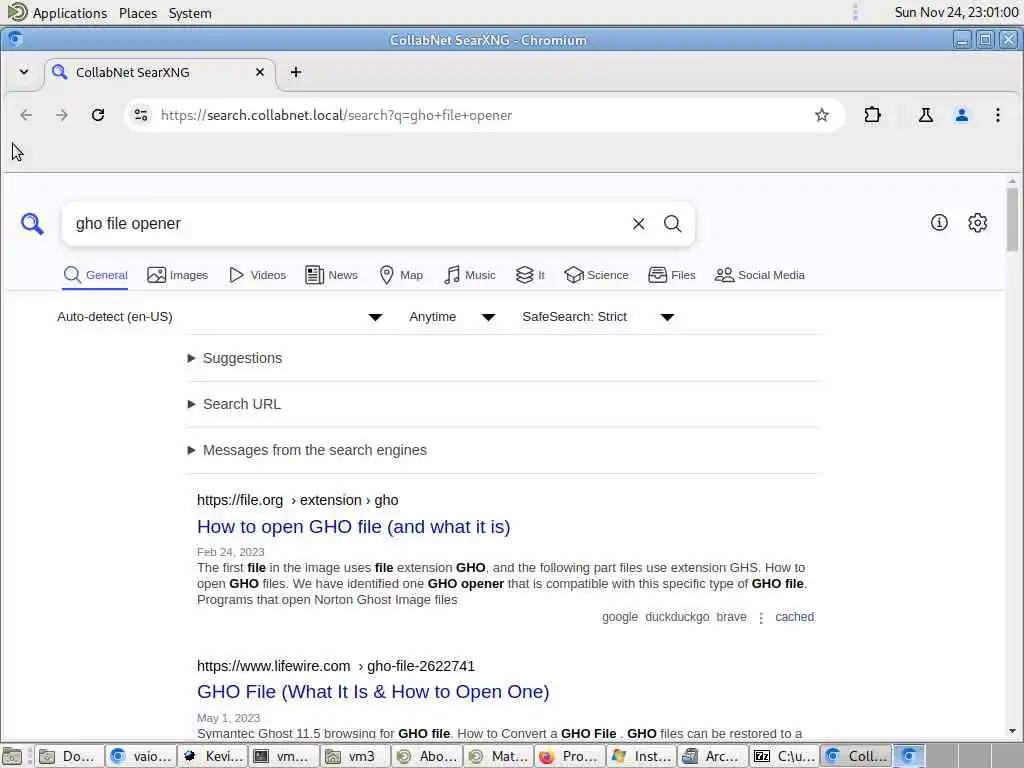Switch to the Music category
This screenshot has width=1024, height=768.
tap(470, 275)
